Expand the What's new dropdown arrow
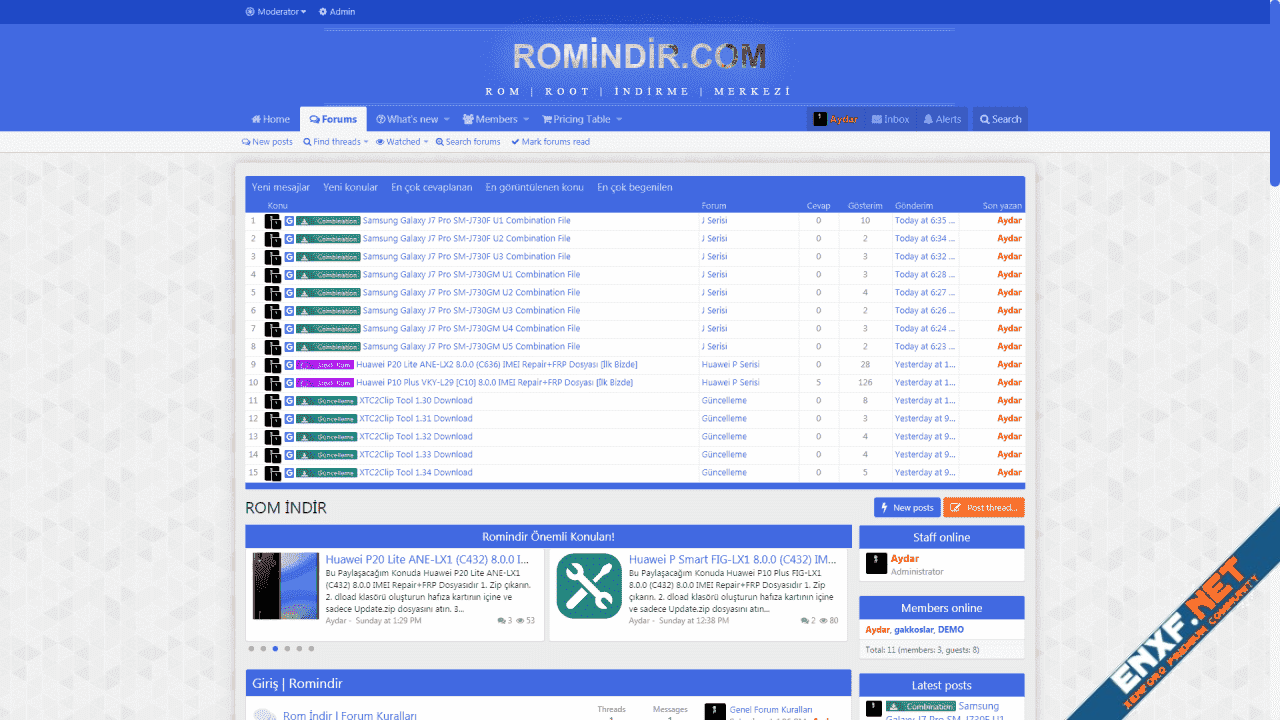Screen dimensions: 1280x720 (x=446, y=120)
